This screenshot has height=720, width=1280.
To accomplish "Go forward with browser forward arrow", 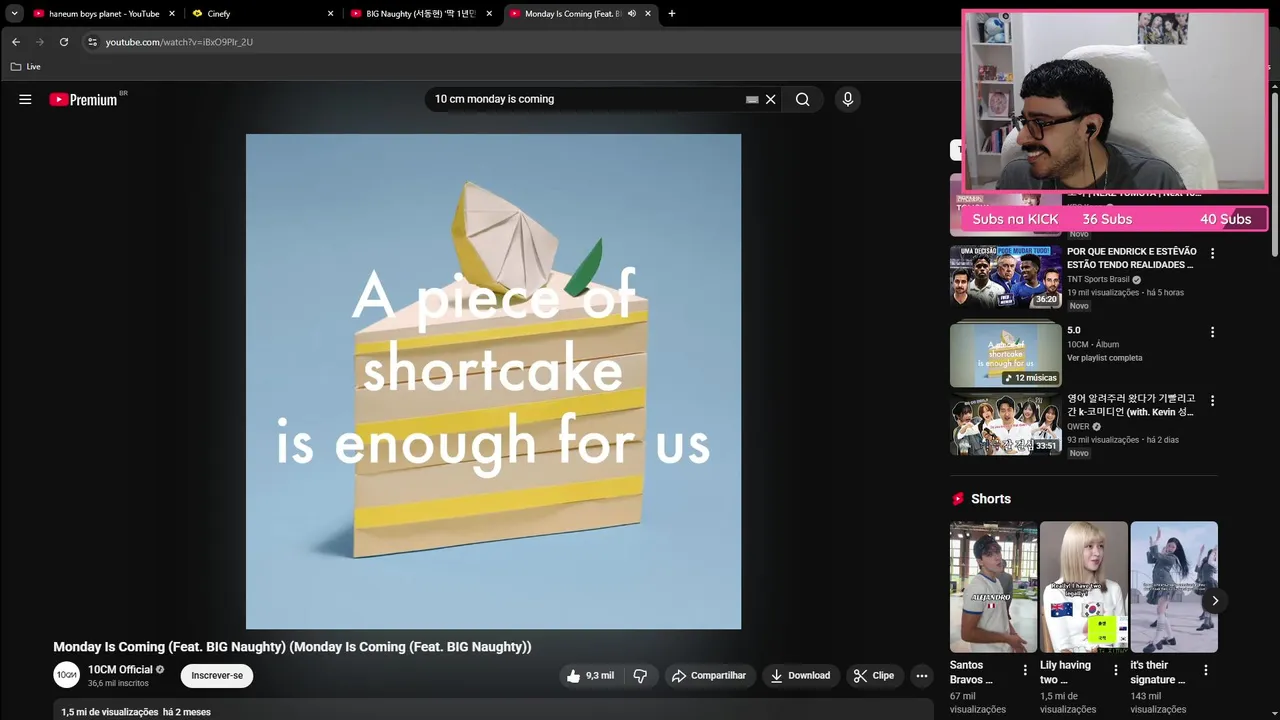I will (x=40, y=42).
